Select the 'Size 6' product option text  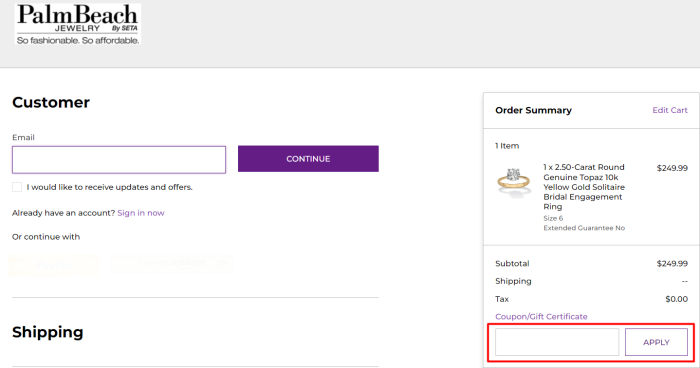tap(553, 218)
